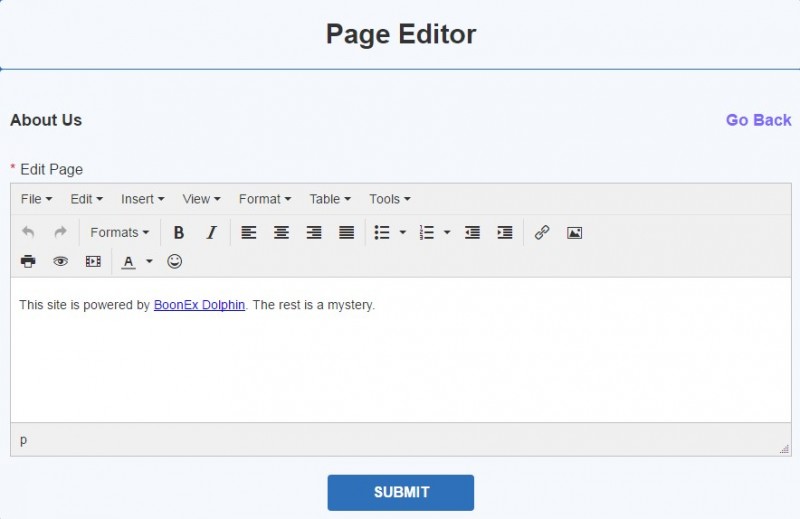
Task: Click the SUBMIT button
Action: coord(401,492)
